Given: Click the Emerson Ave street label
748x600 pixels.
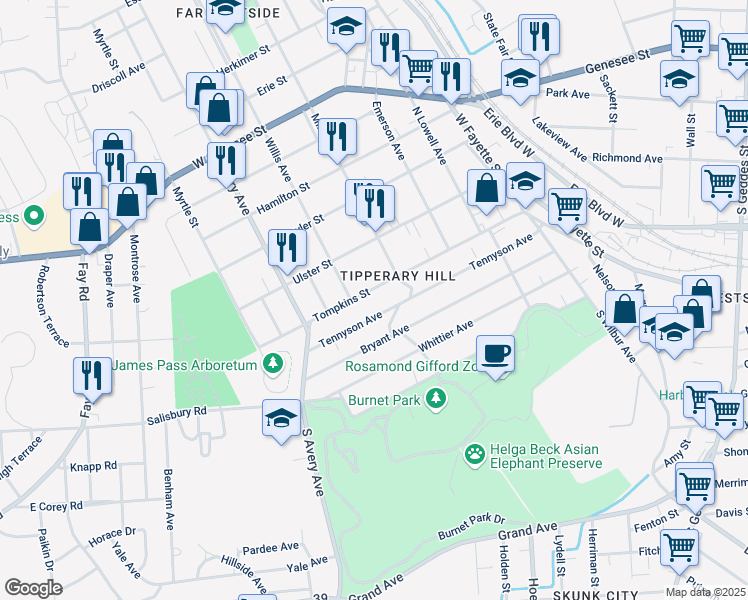Looking at the screenshot, I should coord(388,131).
